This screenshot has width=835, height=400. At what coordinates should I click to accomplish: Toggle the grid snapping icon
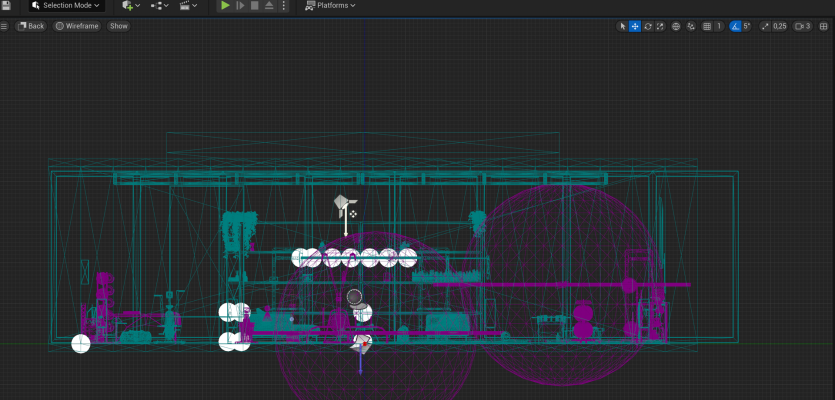point(708,26)
